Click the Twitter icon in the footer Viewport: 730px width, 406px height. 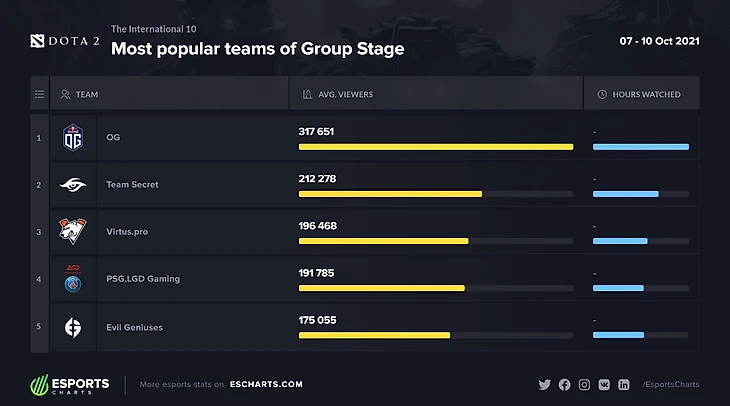point(545,384)
